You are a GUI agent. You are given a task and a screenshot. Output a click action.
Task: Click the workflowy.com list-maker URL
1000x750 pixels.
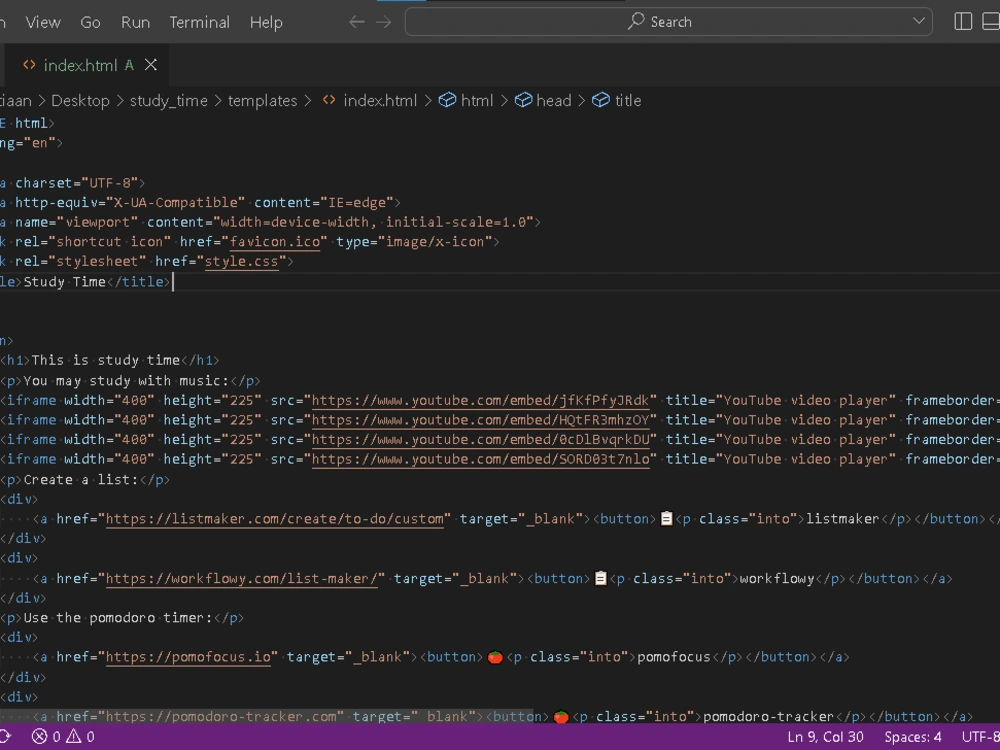click(242, 579)
